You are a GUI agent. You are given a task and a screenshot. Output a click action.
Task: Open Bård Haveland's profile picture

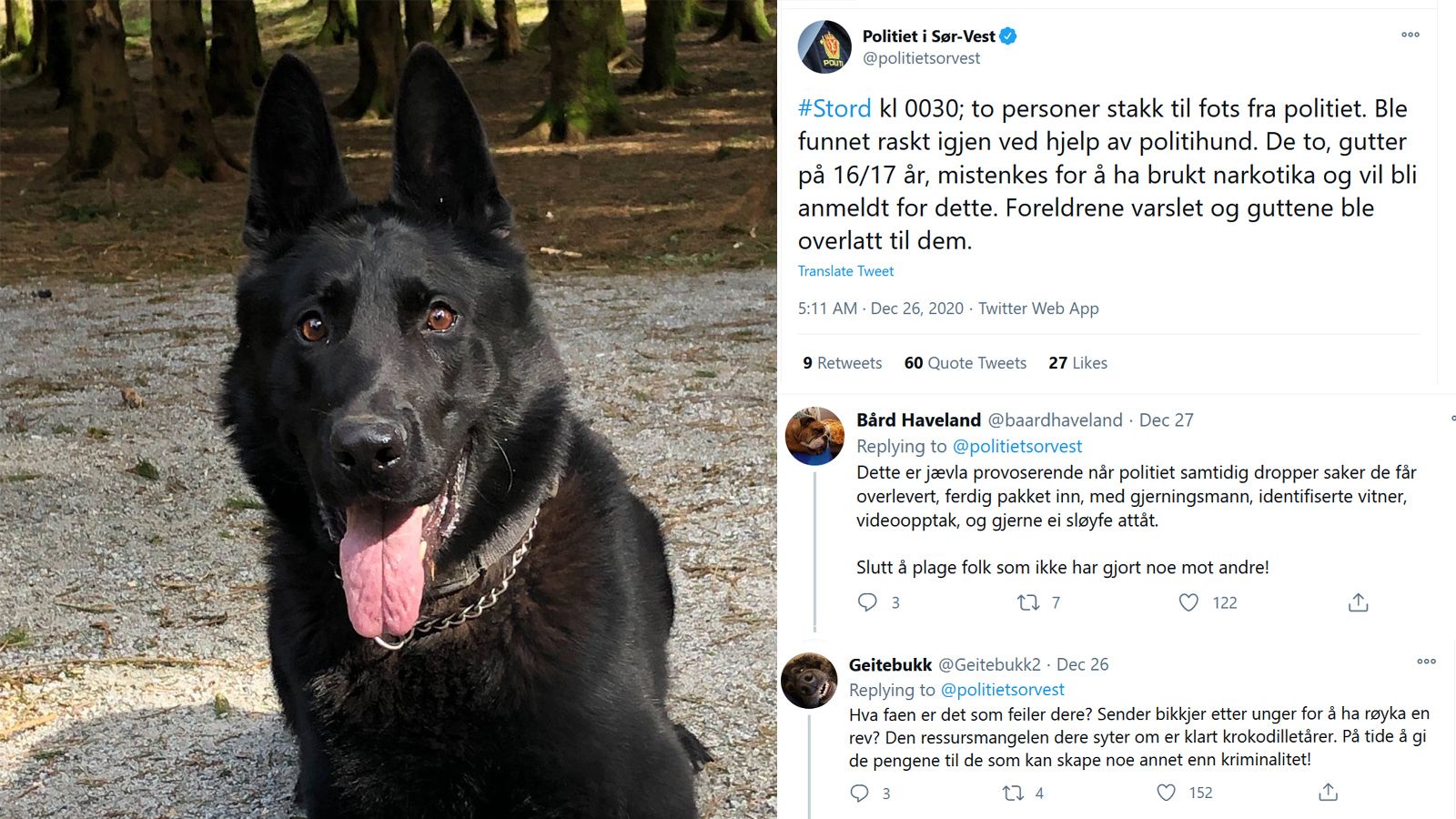coord(814,437)
